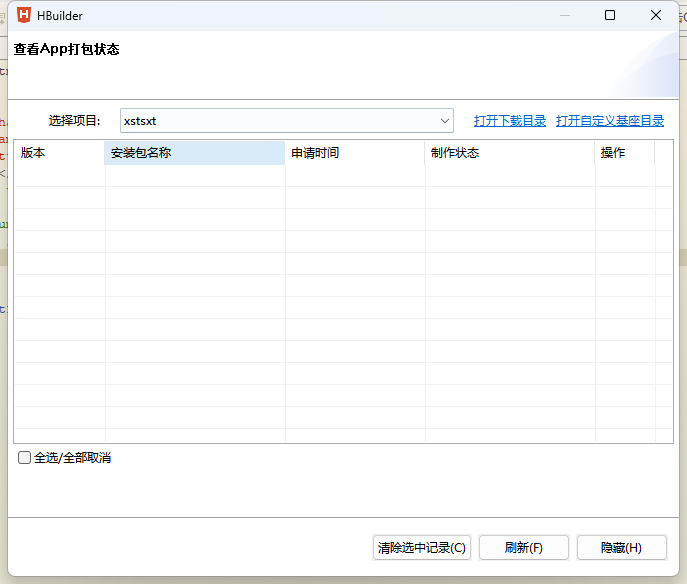Maximize the HBuilder dialog window
Viewport: 687px width, 584px height.
coord(610,15)
